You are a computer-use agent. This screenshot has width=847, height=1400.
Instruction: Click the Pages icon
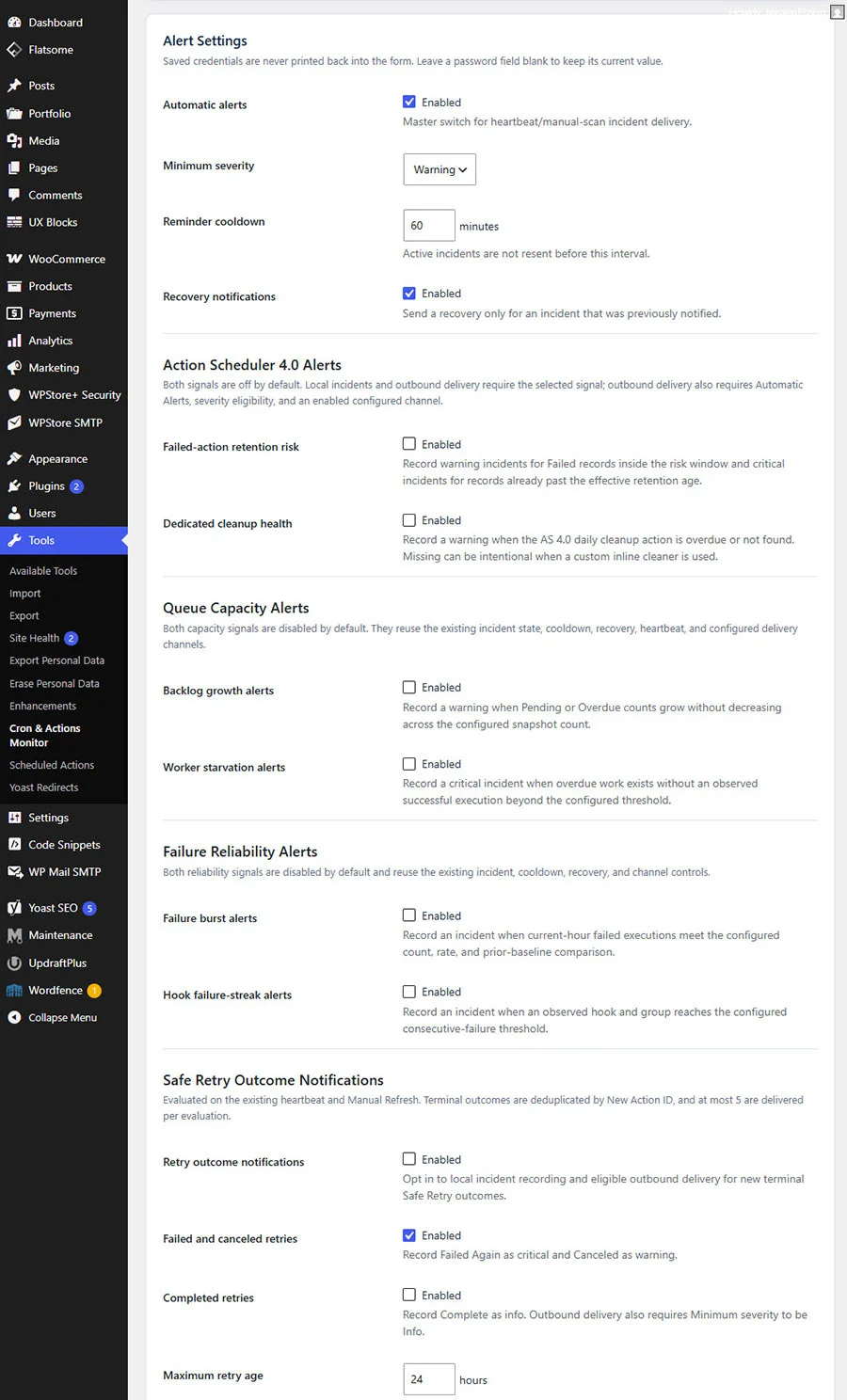point(14,168)
